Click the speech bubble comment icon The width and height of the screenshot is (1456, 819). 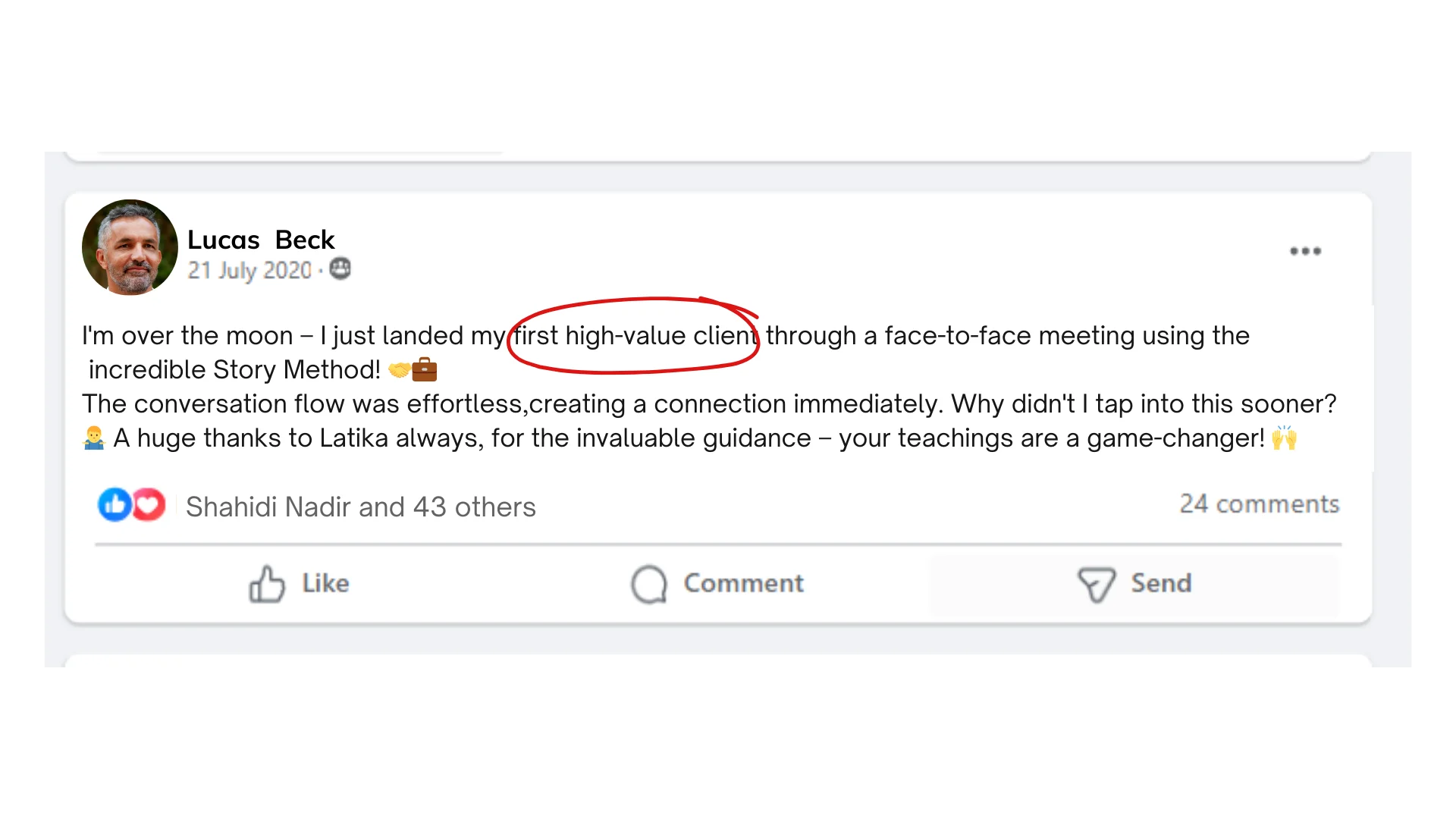coord(649,584)
